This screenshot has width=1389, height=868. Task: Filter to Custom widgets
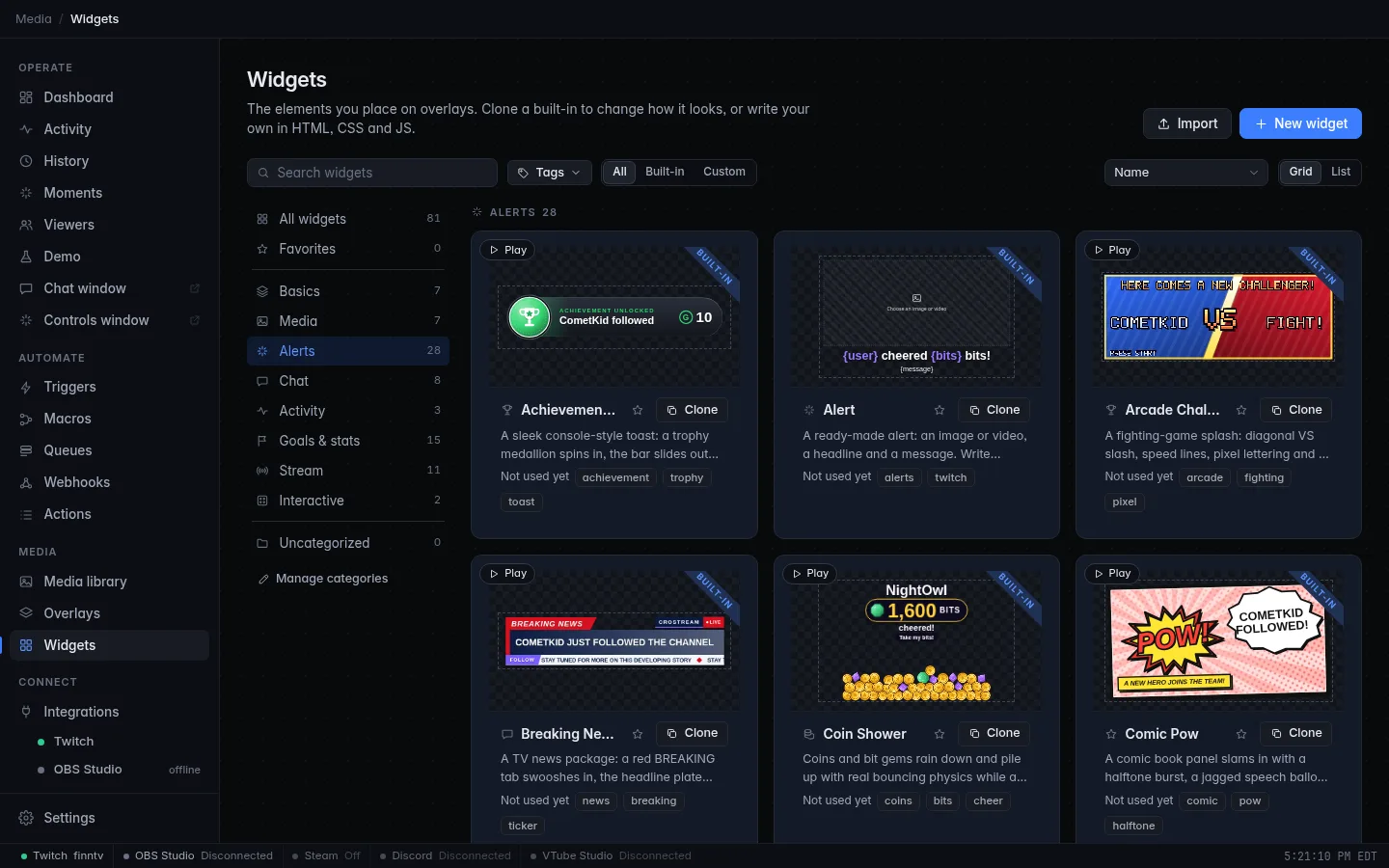(724, 172)
